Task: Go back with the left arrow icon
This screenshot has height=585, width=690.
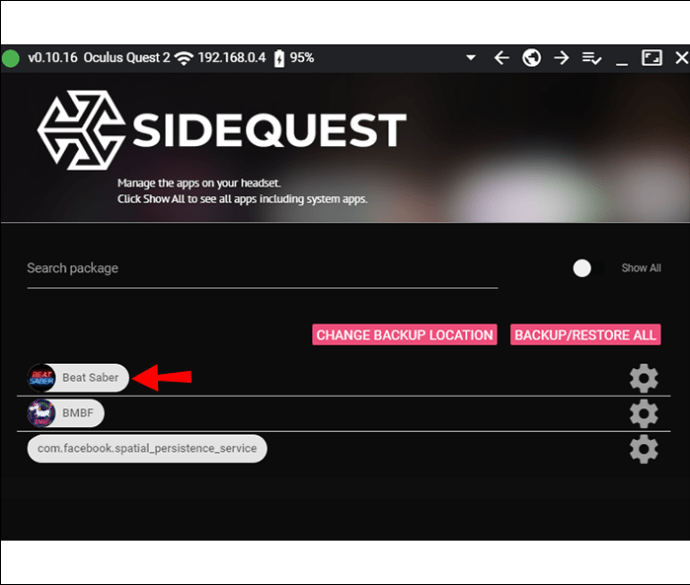Action: (x=502, y=58)
